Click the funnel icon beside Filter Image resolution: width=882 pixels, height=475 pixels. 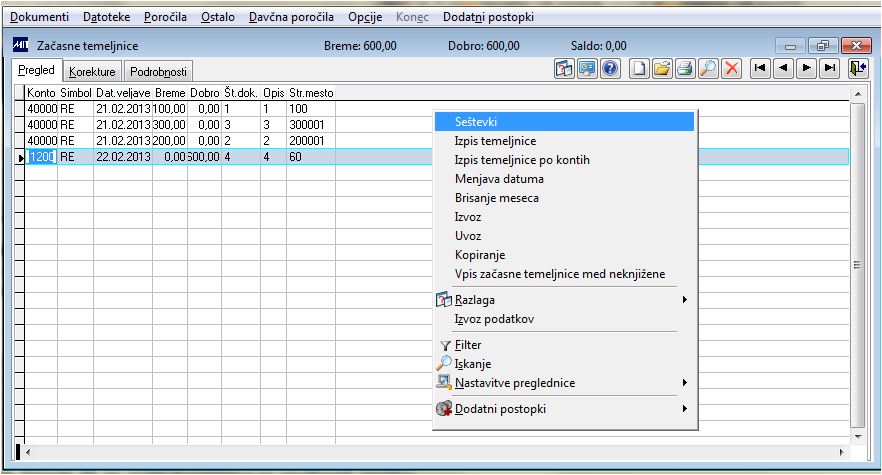tap(445, 346)
